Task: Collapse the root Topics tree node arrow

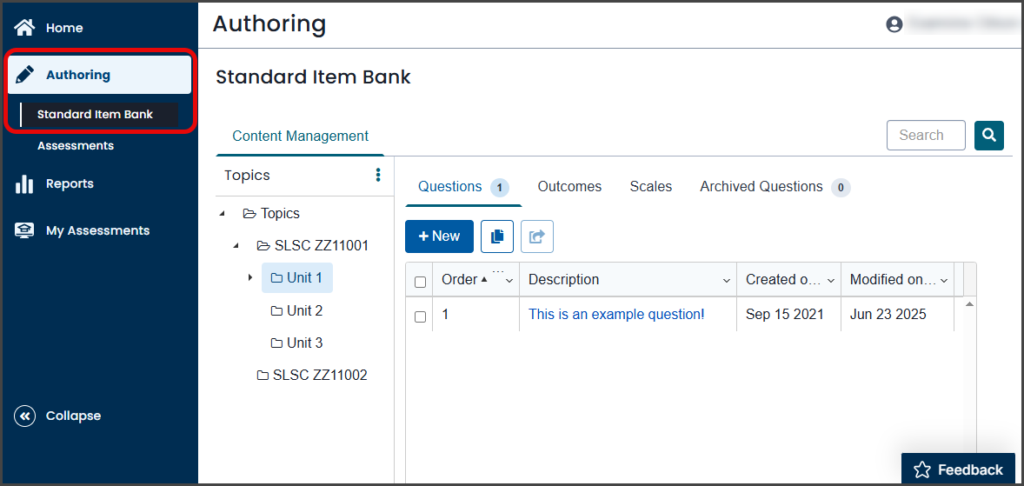Action: click(x=221, y=214)
